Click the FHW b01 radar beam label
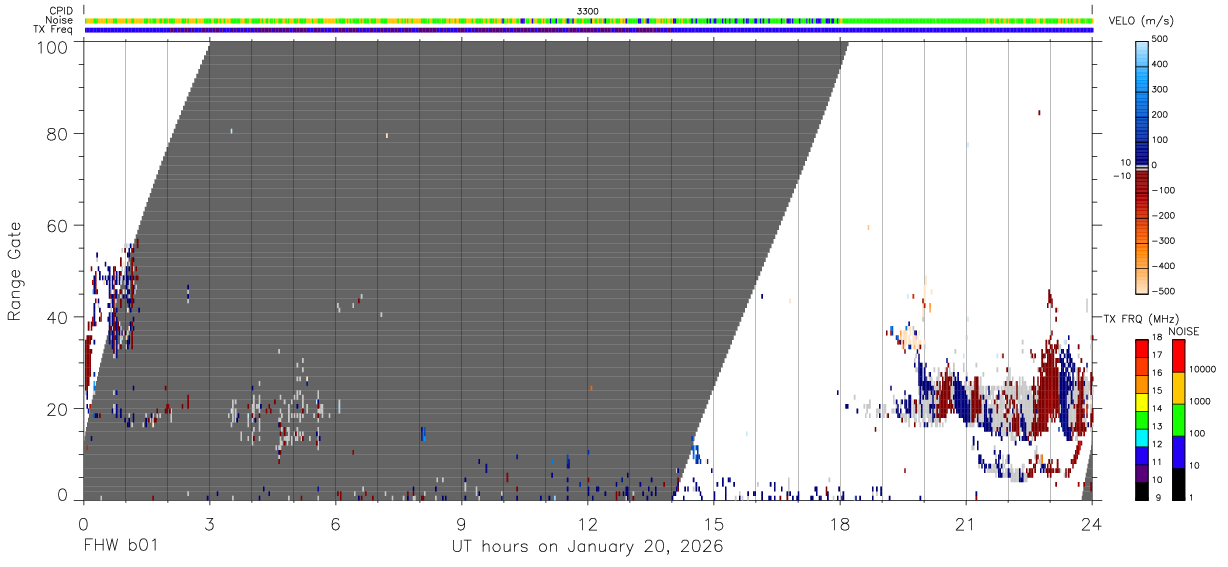Image resolution: width=1228 pixels, height=567 pixels. (x=120, y=547)
